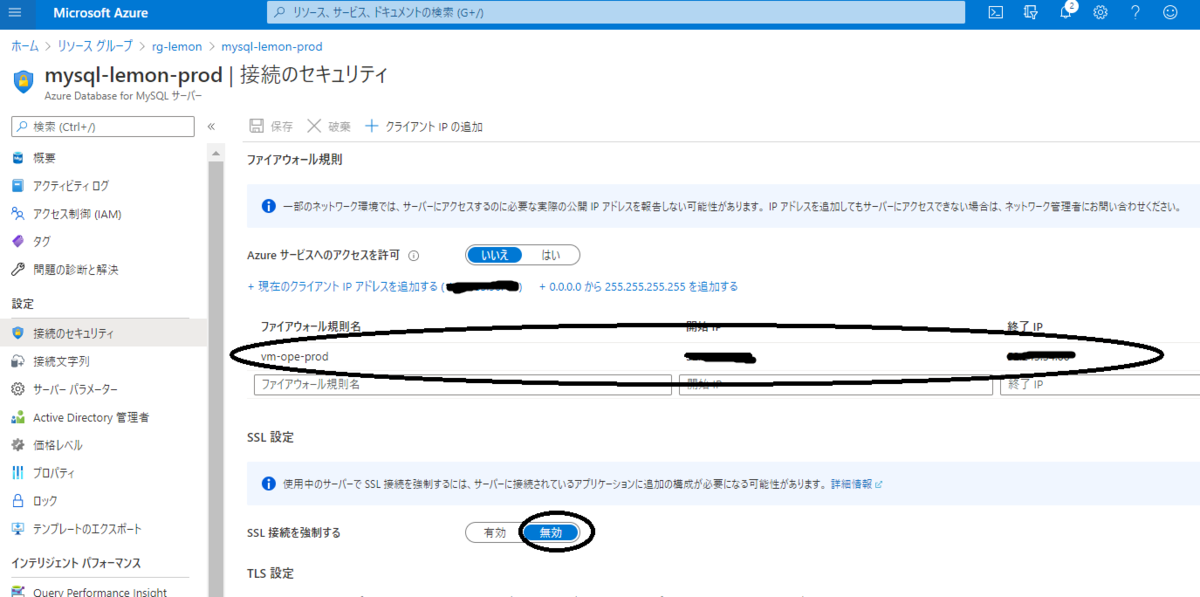Image resolution: width=1200 pixels, height=597 pixels.
Task: Open the feedback smiley icon
Action: point(1170,13)
